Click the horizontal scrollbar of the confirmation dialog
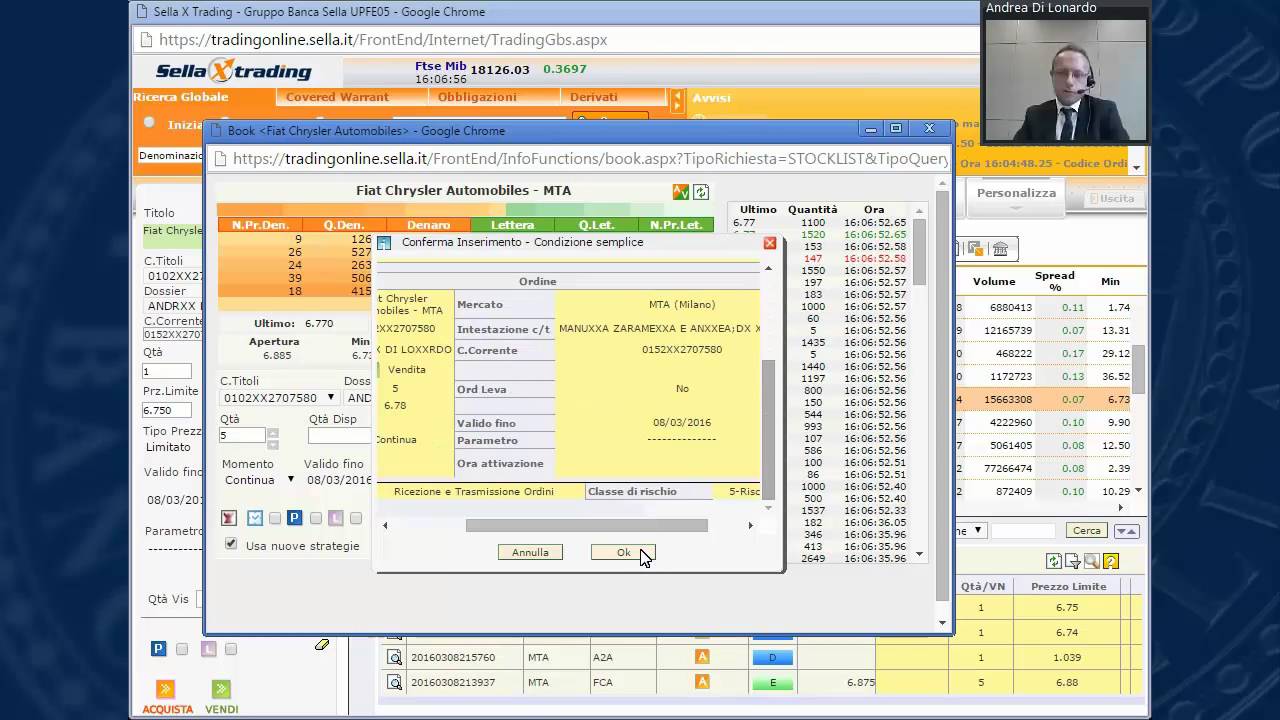This screenshot has width=1280, height=720. (587, 525)
